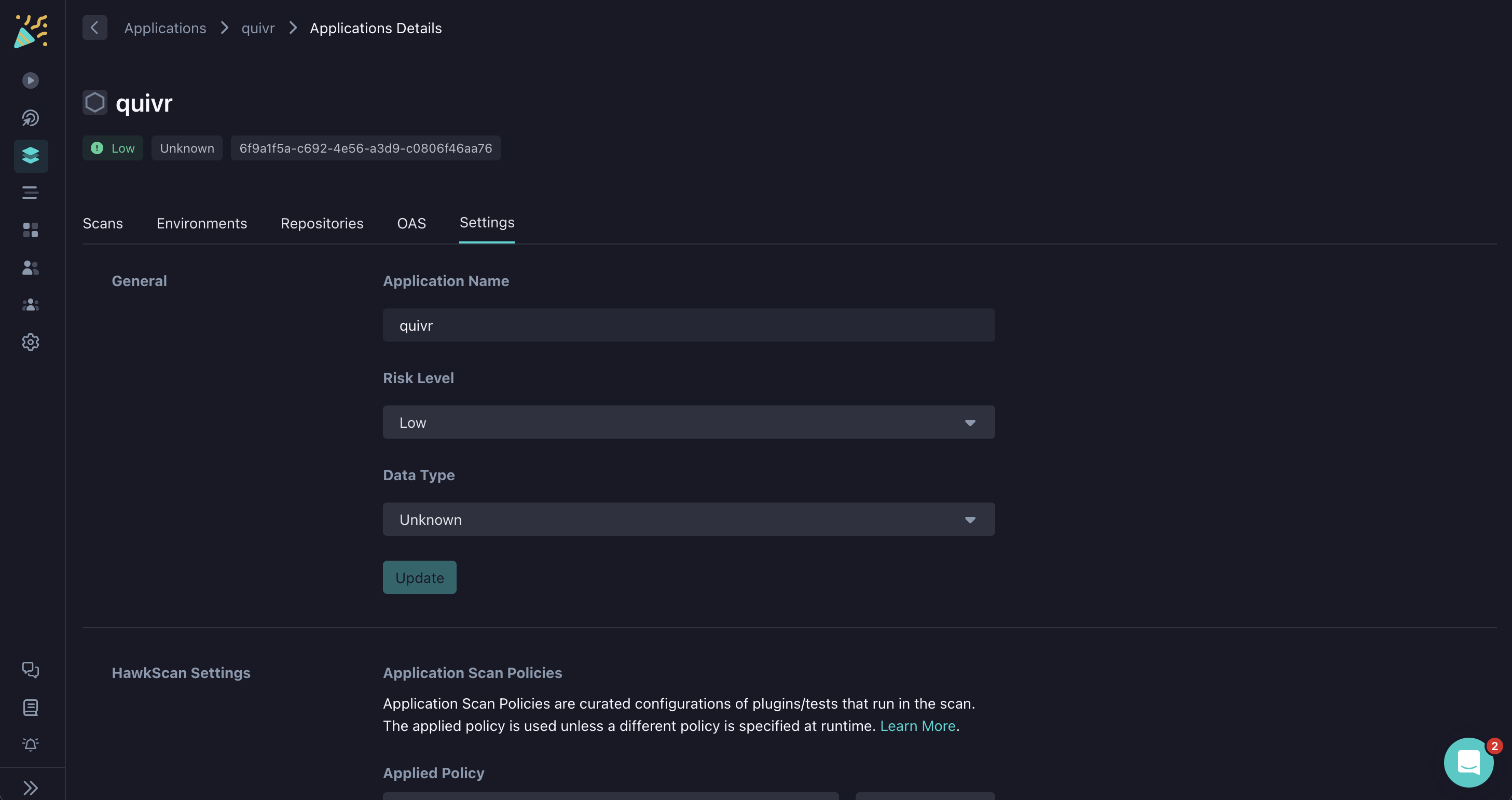Click the chat bubbles icon near the bottom

[30, 670]
